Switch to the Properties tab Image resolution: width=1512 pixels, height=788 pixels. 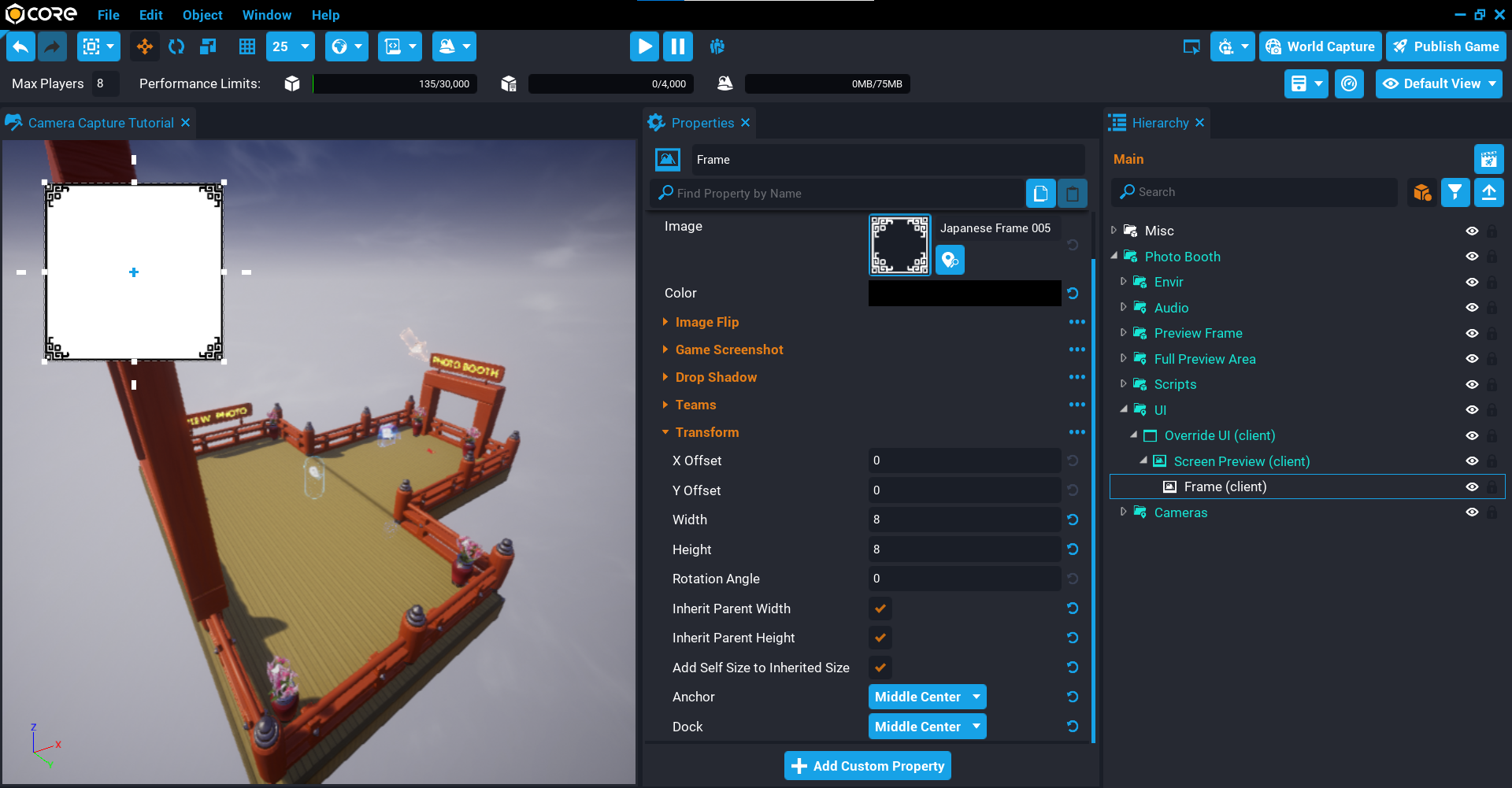[702, 123]
